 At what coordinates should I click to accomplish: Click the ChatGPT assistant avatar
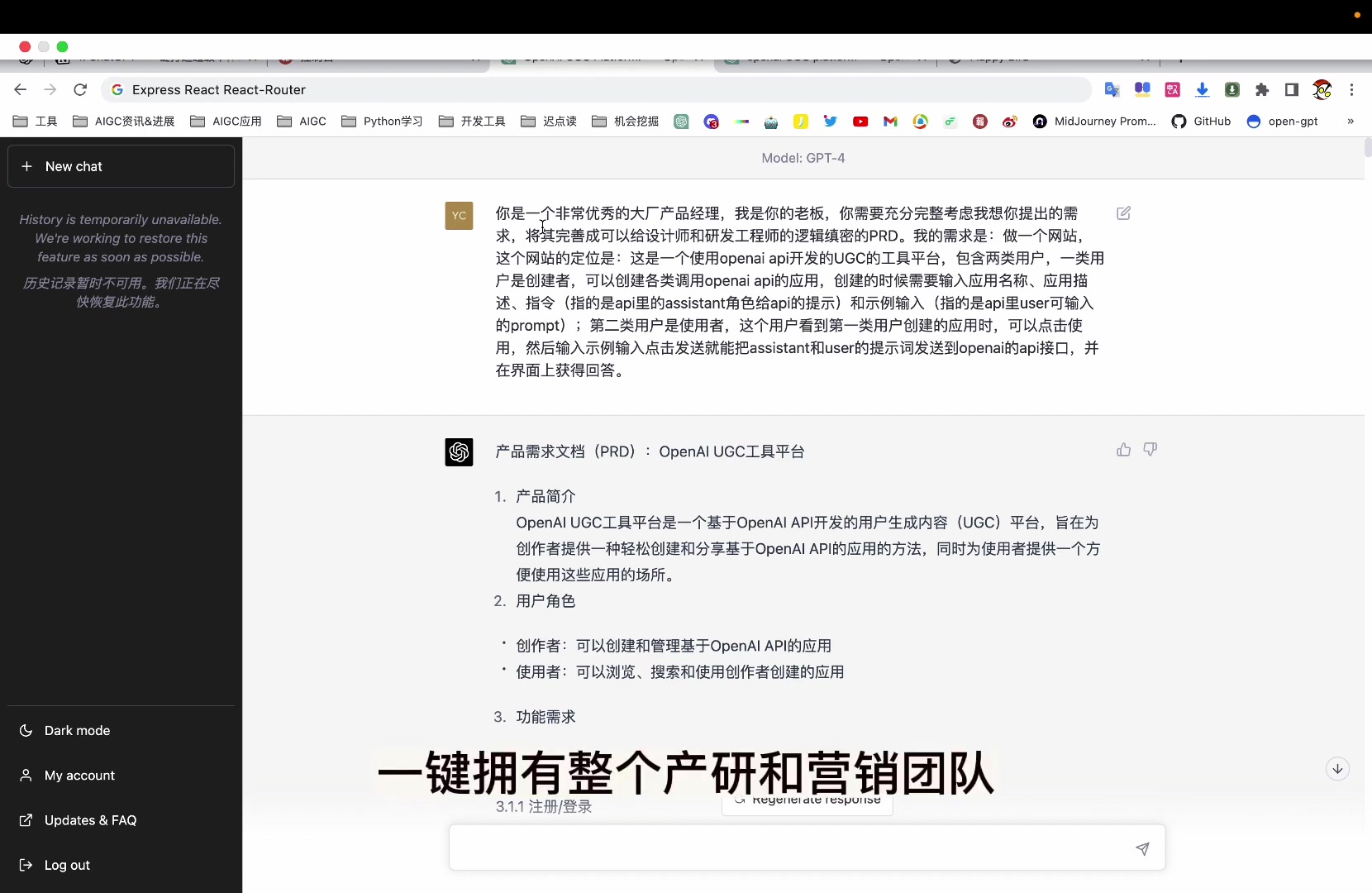(459, 452)
